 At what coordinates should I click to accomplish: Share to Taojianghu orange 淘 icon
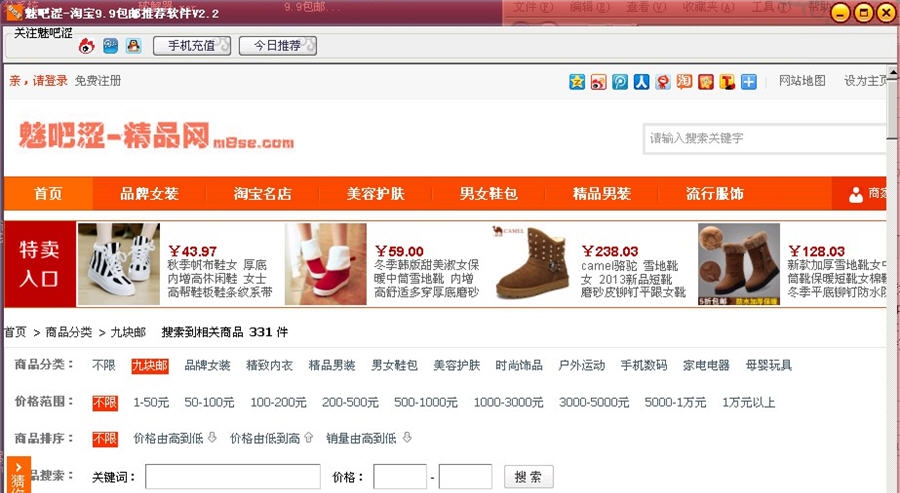[x=684, y=81]
